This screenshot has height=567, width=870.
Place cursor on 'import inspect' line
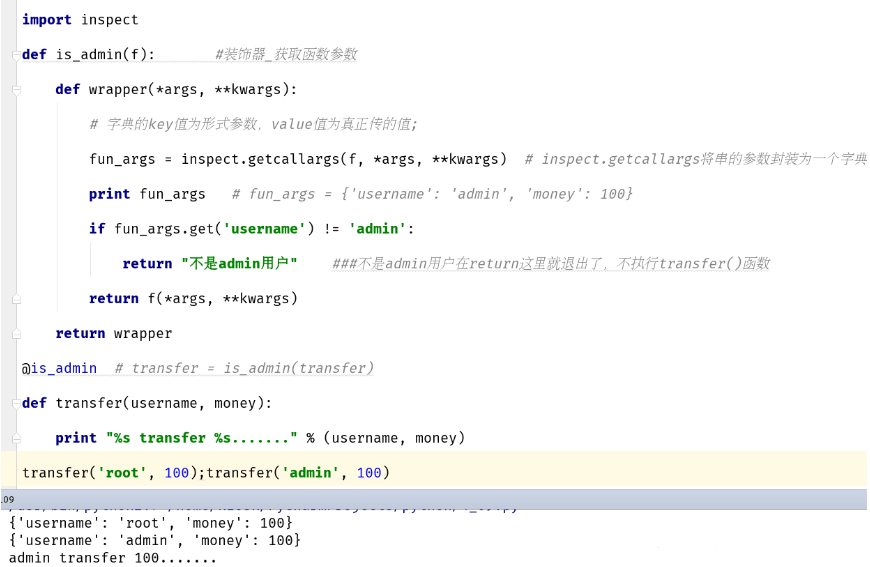tap(80, 20)
